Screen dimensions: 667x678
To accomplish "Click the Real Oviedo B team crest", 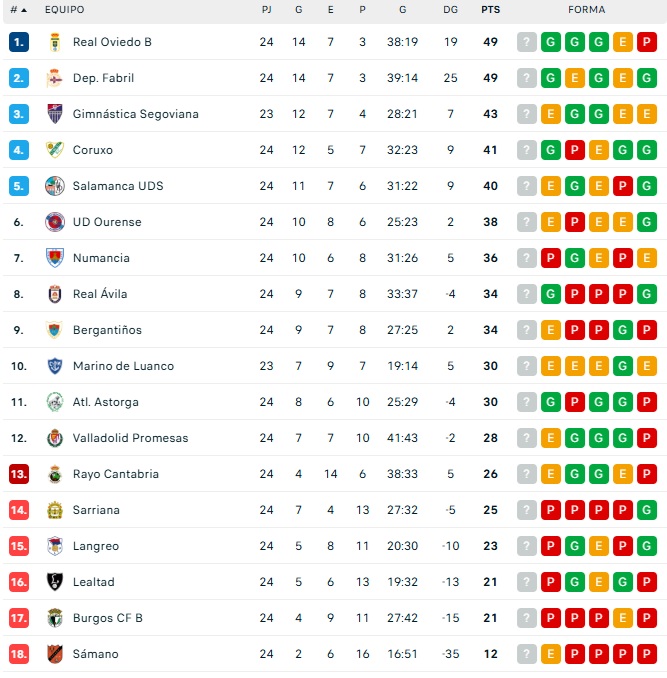I will [x=54, y=42].
